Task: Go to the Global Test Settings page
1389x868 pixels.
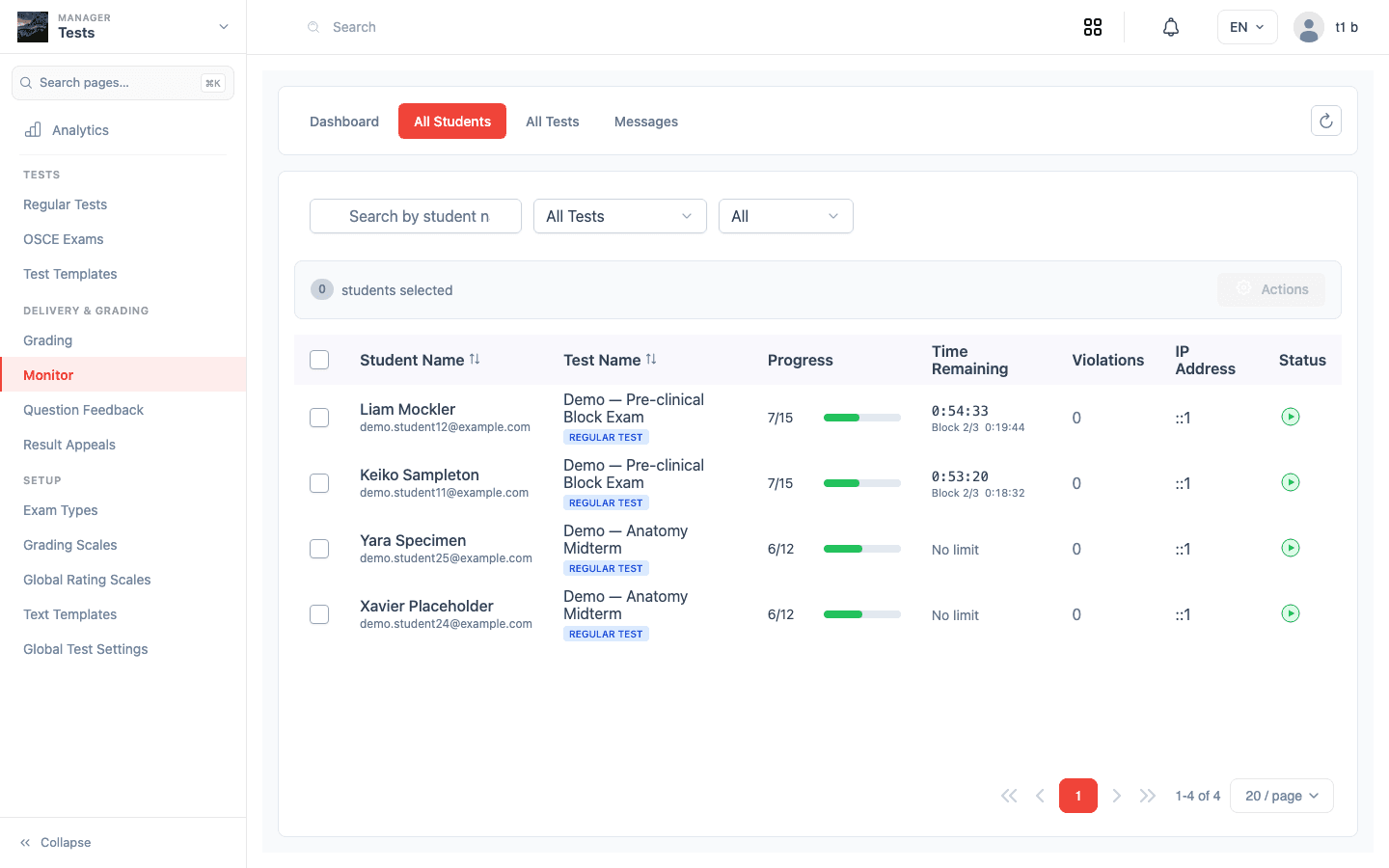Action: 123,649
